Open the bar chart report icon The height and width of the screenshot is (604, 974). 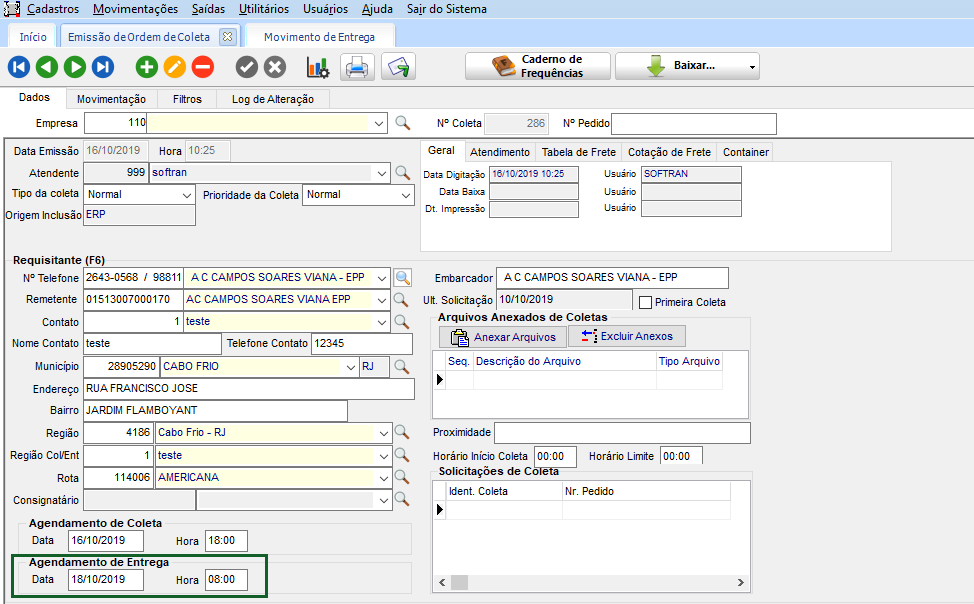[317, 67]
